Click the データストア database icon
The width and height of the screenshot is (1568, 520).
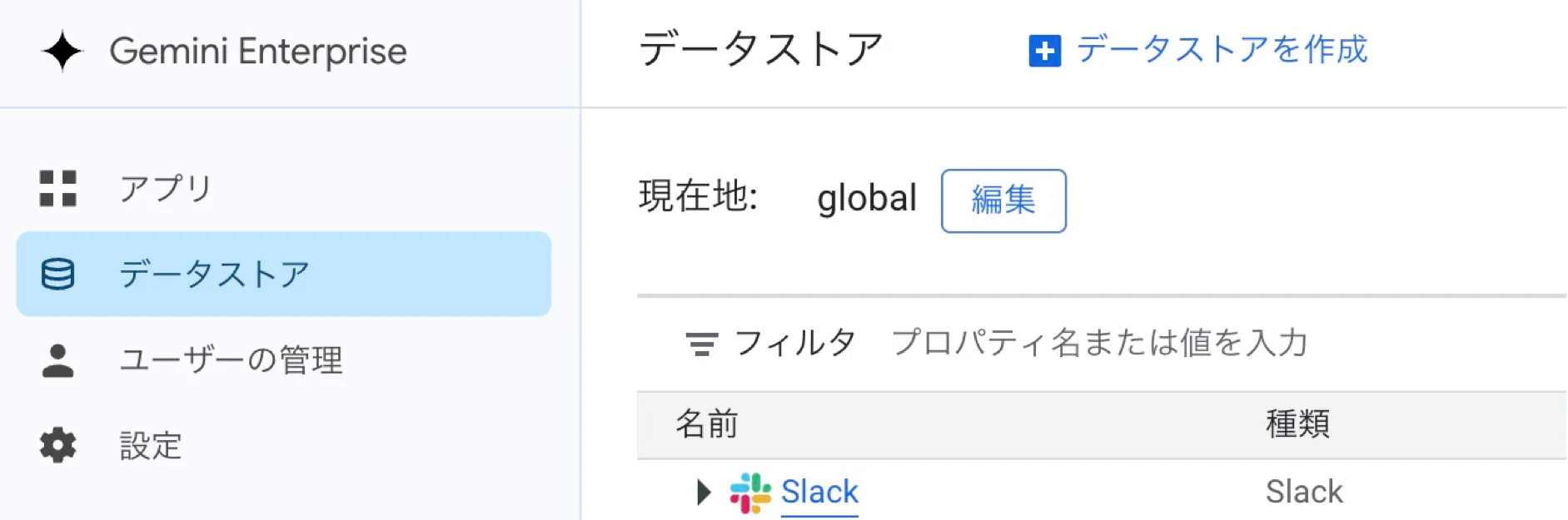pos(58,273)
